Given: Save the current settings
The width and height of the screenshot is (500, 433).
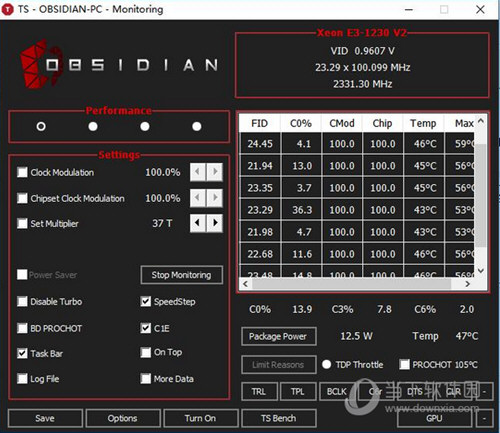Looking at the screenshot, I should 45,418.
